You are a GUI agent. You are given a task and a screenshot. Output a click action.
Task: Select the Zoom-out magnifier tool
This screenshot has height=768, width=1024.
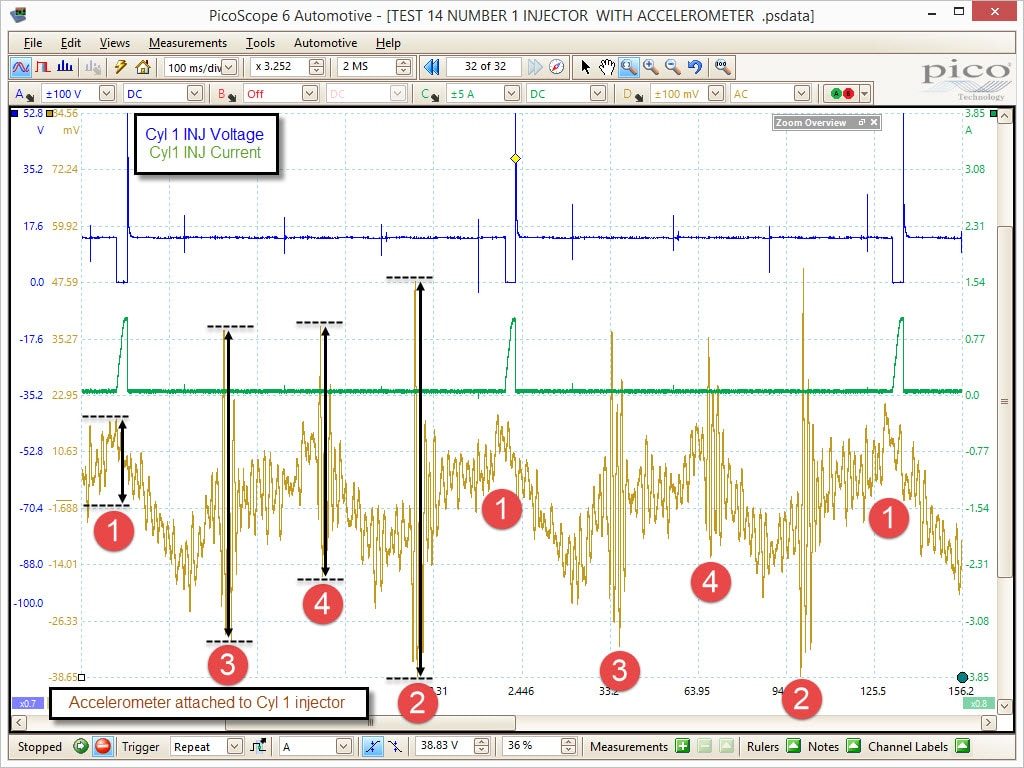(x=673, y=67)
